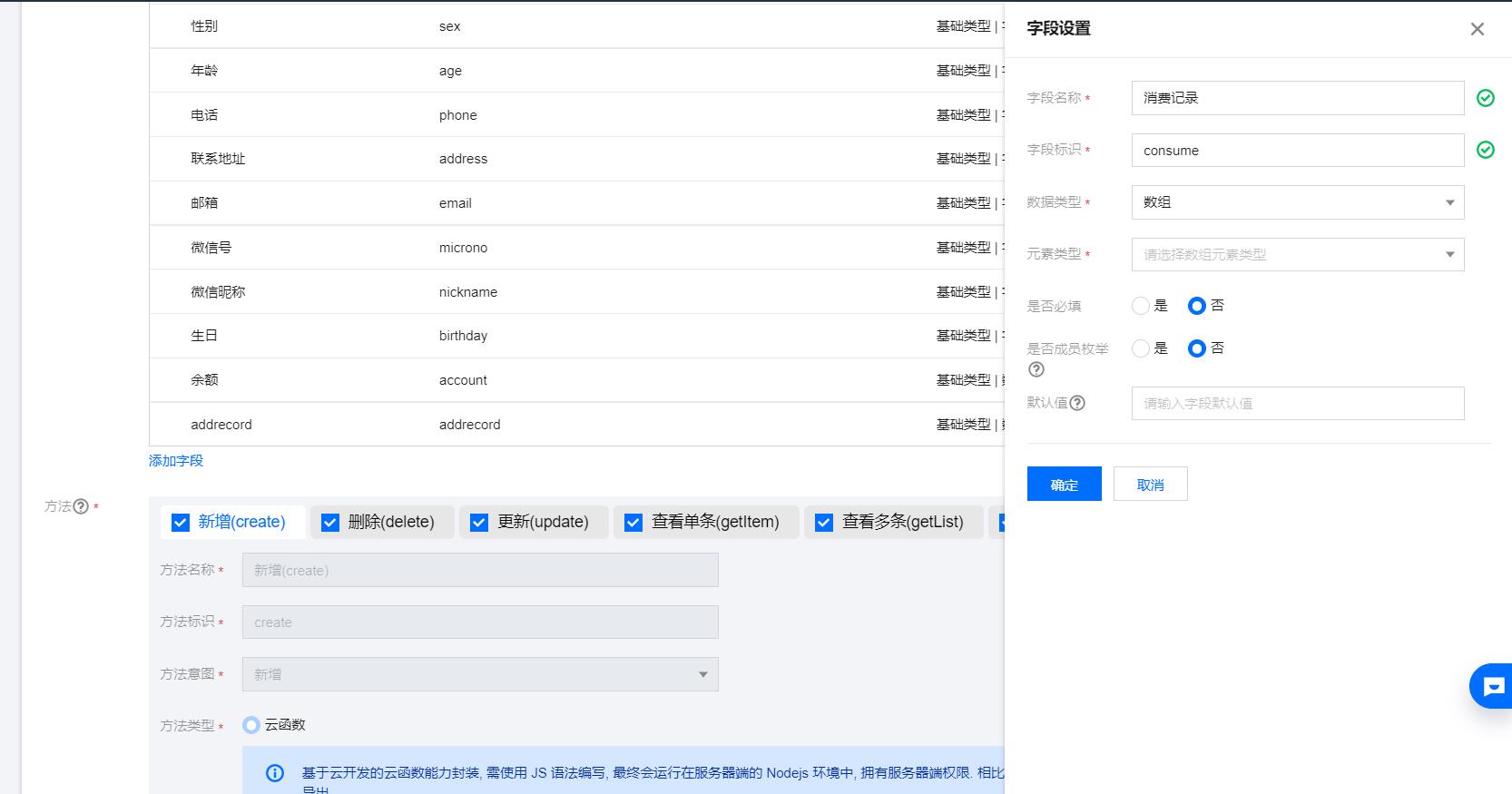Click the 取消 button
The height and width of the screenshot is (794, 1512).
pos(1150,485)
